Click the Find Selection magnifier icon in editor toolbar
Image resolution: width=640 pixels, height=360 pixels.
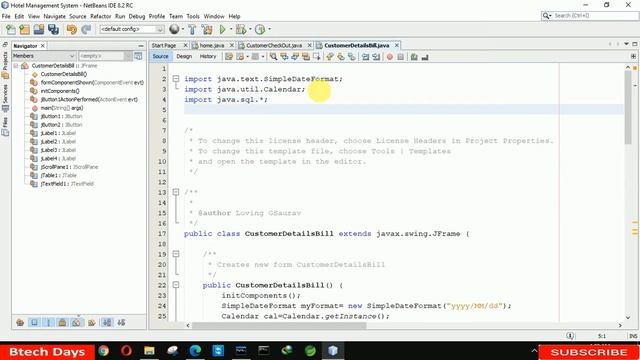(273, 57)
